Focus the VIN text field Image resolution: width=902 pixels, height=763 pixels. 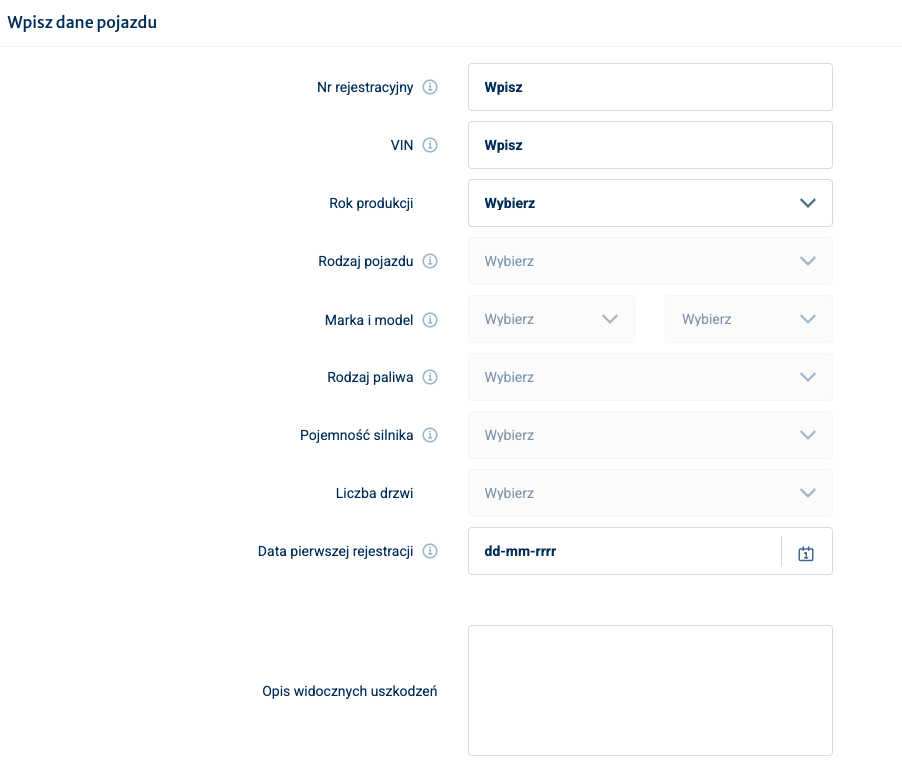coord(650,145)
